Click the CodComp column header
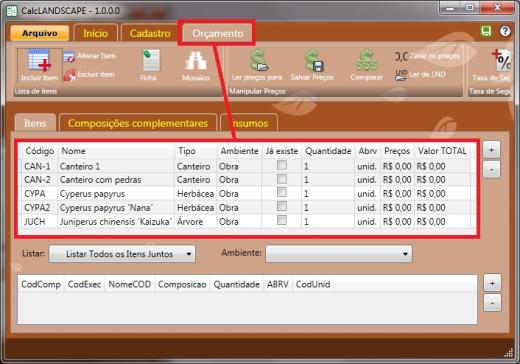This screenshot has width=520, height=364. 41,284
